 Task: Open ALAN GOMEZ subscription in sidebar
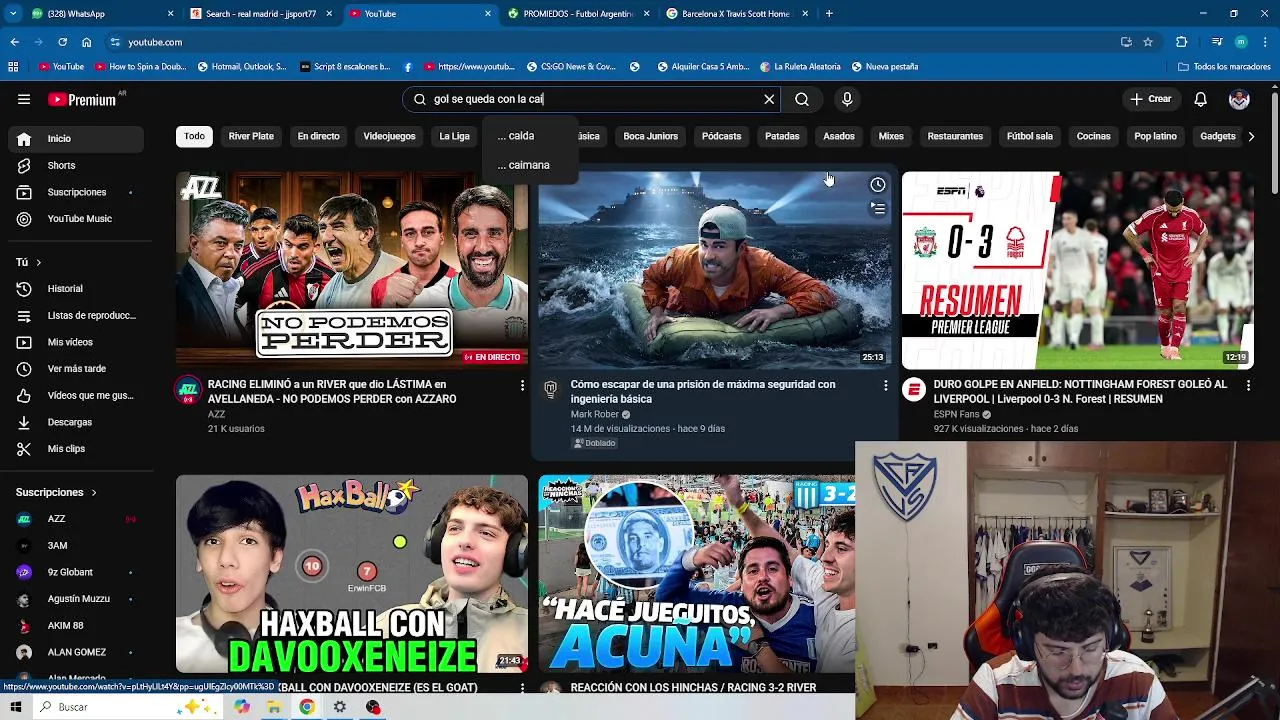point(76,652)
